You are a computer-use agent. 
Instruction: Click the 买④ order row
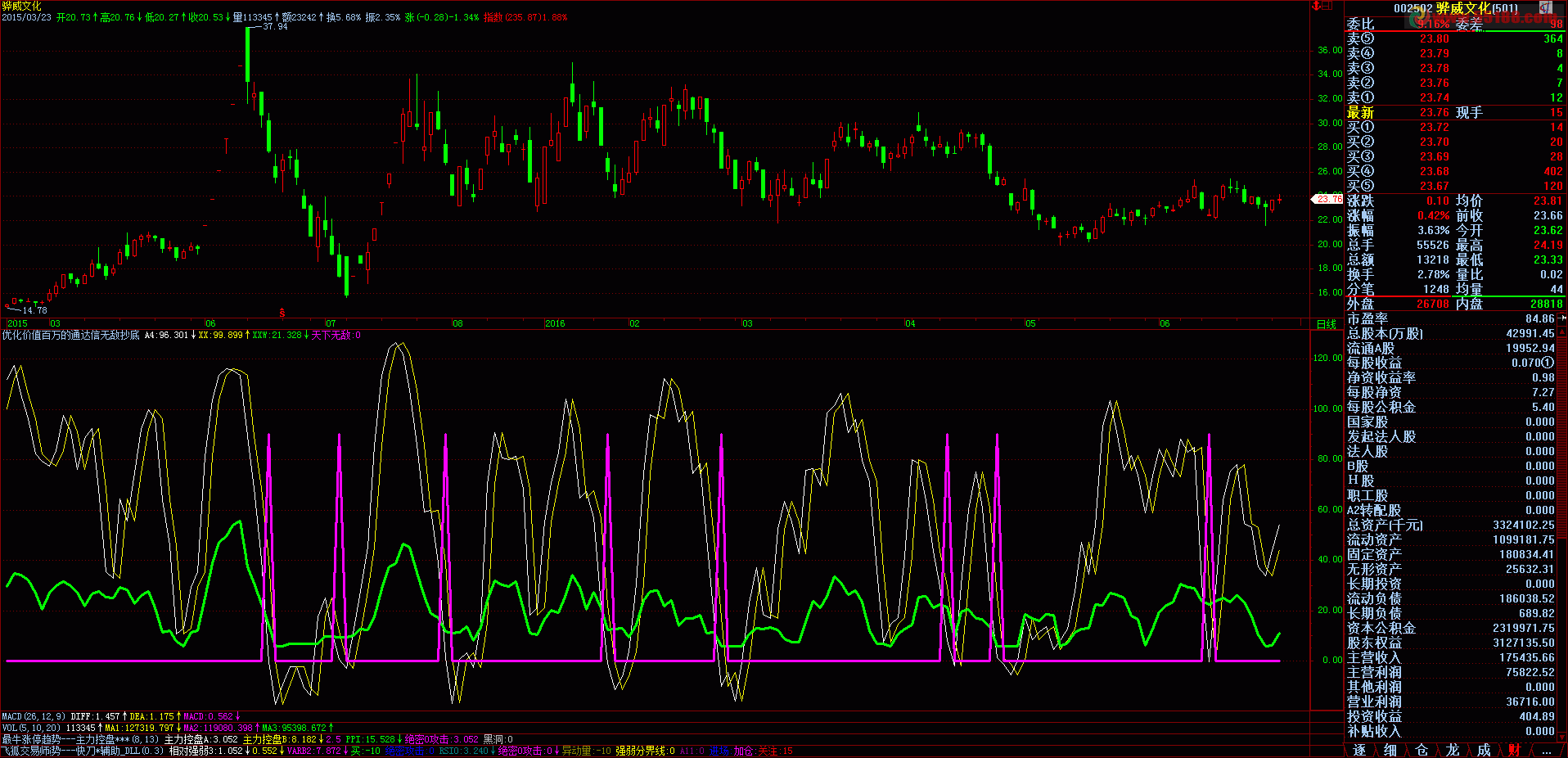[1455, 171]
